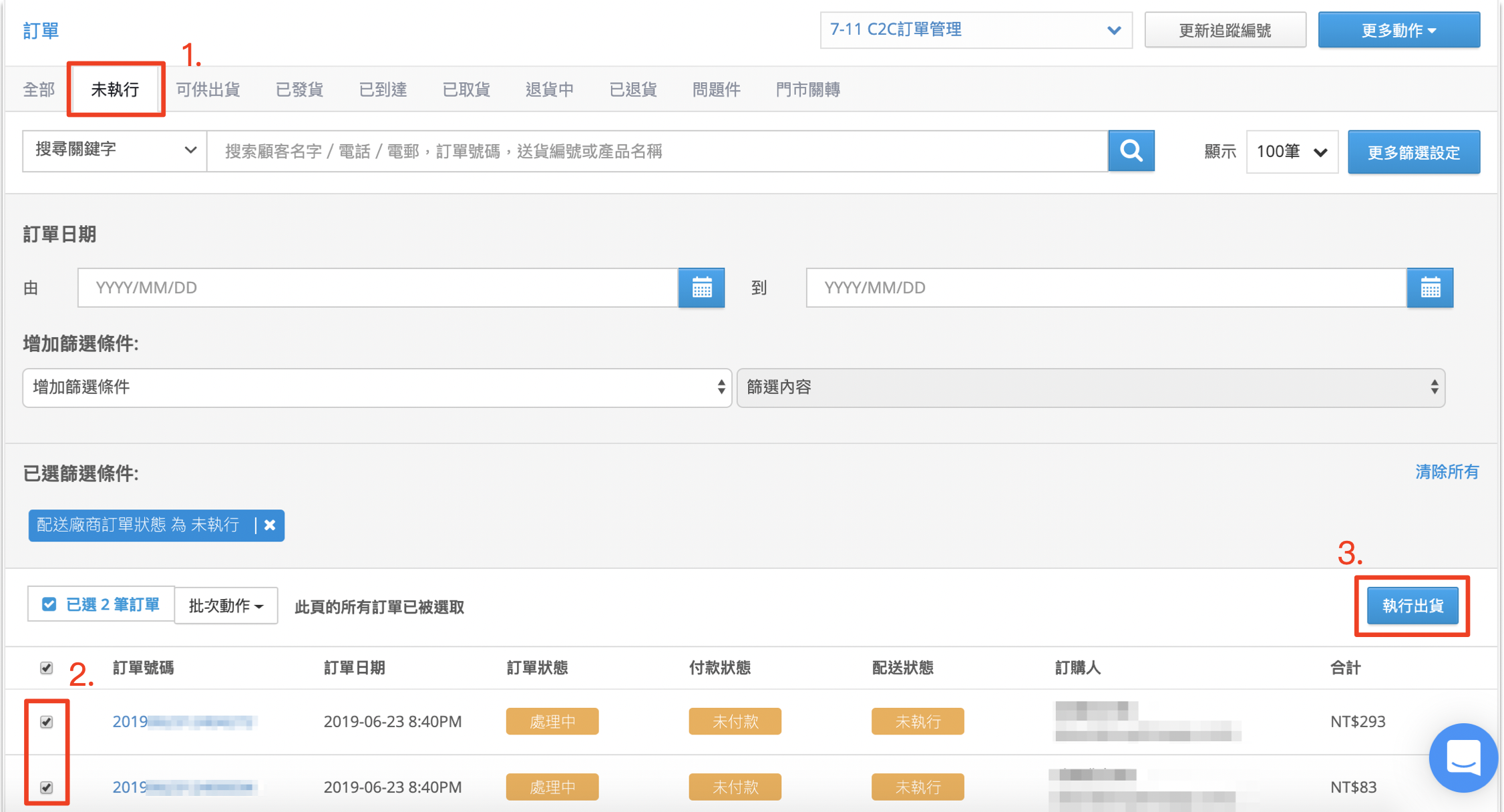Click the 由 start date input field

[x=378, y=288]
